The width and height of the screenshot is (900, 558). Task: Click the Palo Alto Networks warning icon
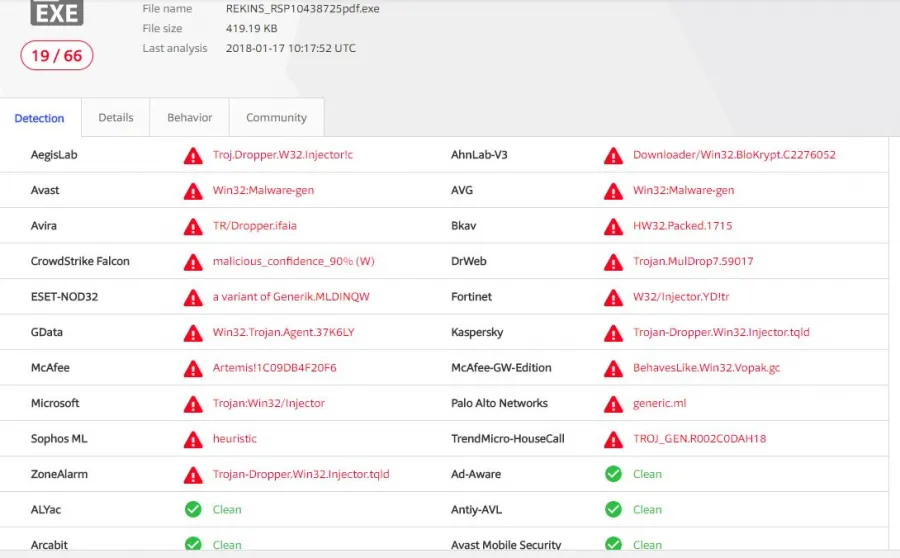(x=613, y=405)
